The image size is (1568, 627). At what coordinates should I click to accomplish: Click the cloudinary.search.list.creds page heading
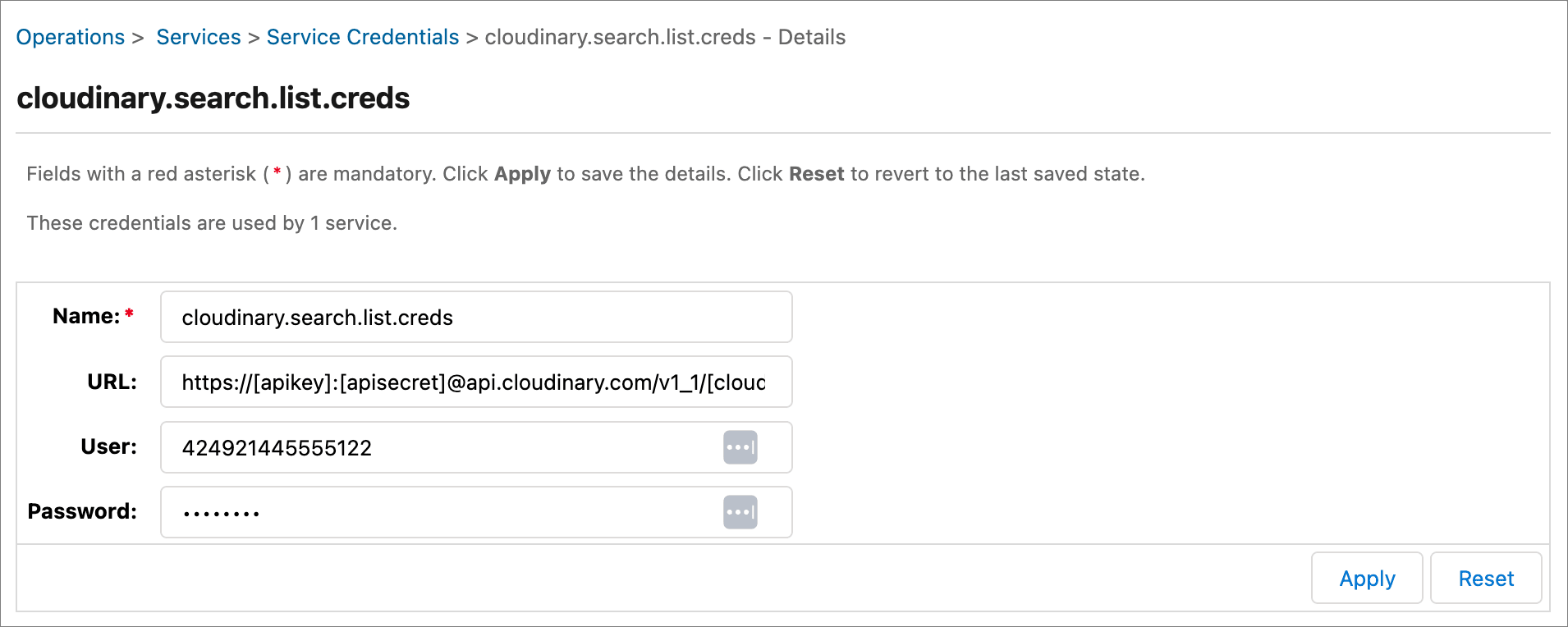click(213, 98)
